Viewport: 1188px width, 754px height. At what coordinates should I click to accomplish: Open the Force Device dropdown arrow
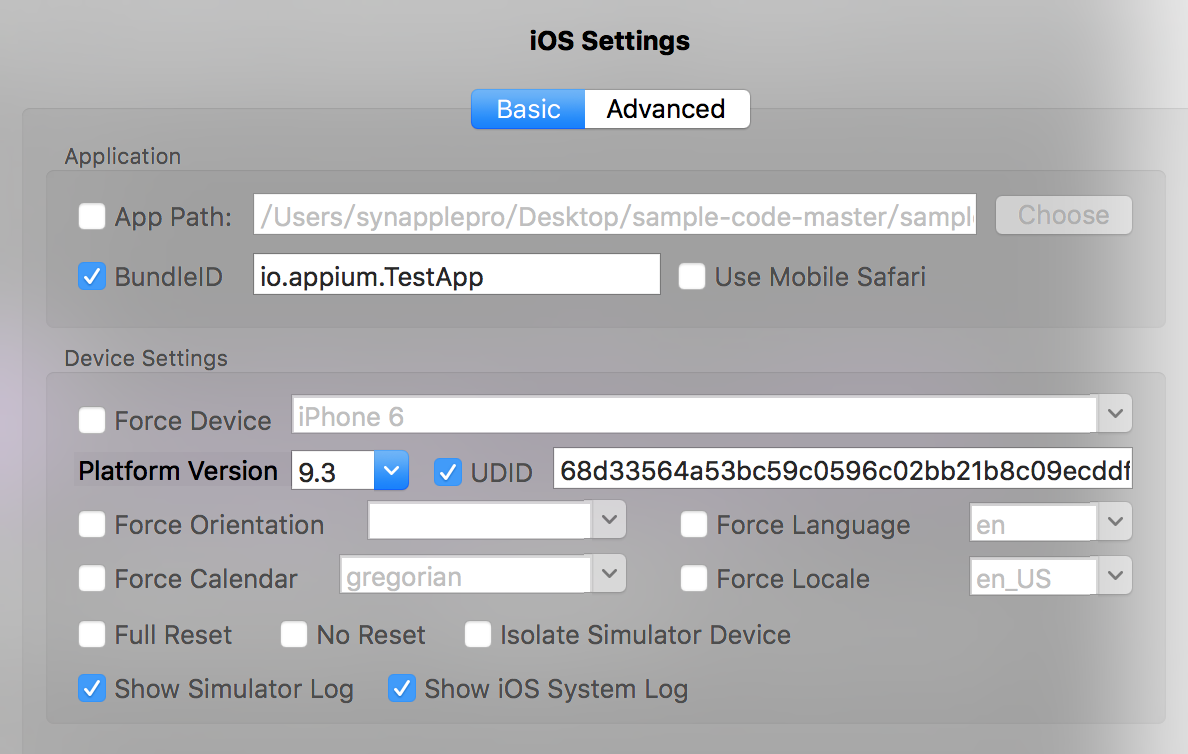point(1115,414)
